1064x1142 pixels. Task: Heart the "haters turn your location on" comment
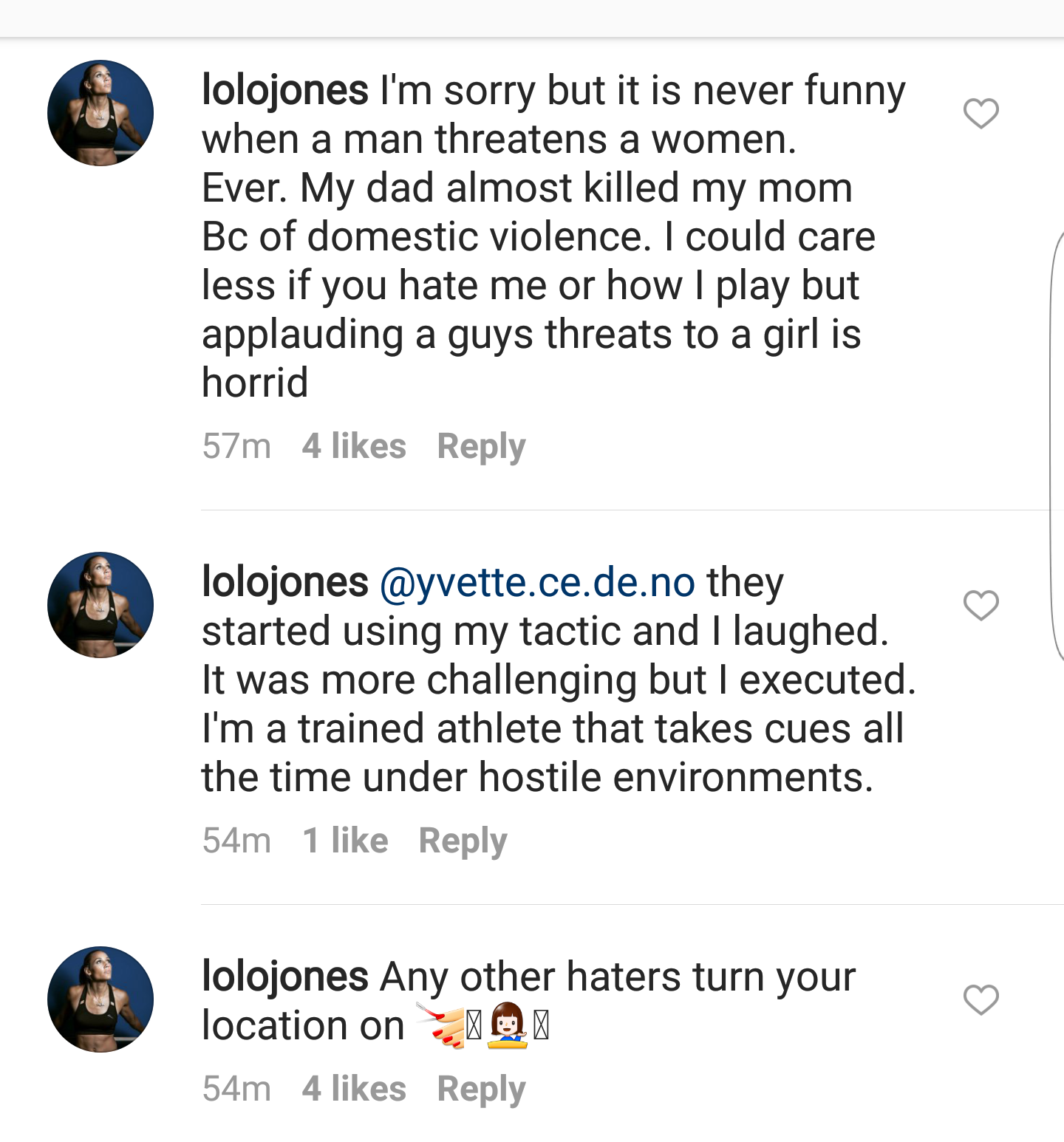point(981,1000)
